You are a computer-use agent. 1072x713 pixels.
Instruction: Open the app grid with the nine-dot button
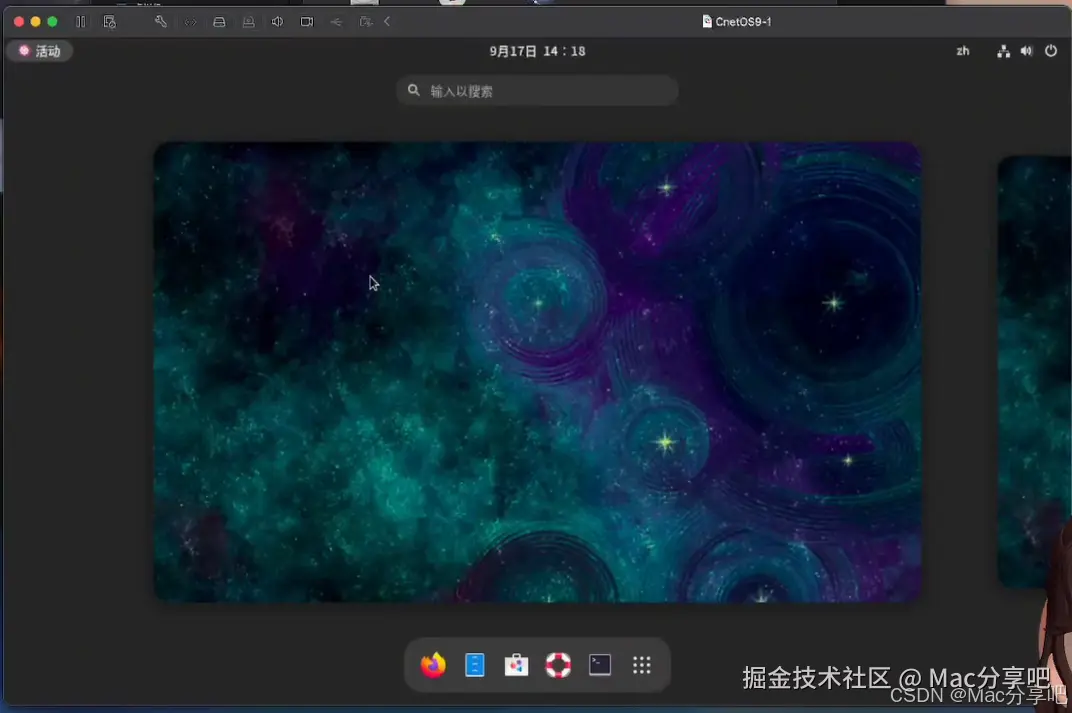641,664
